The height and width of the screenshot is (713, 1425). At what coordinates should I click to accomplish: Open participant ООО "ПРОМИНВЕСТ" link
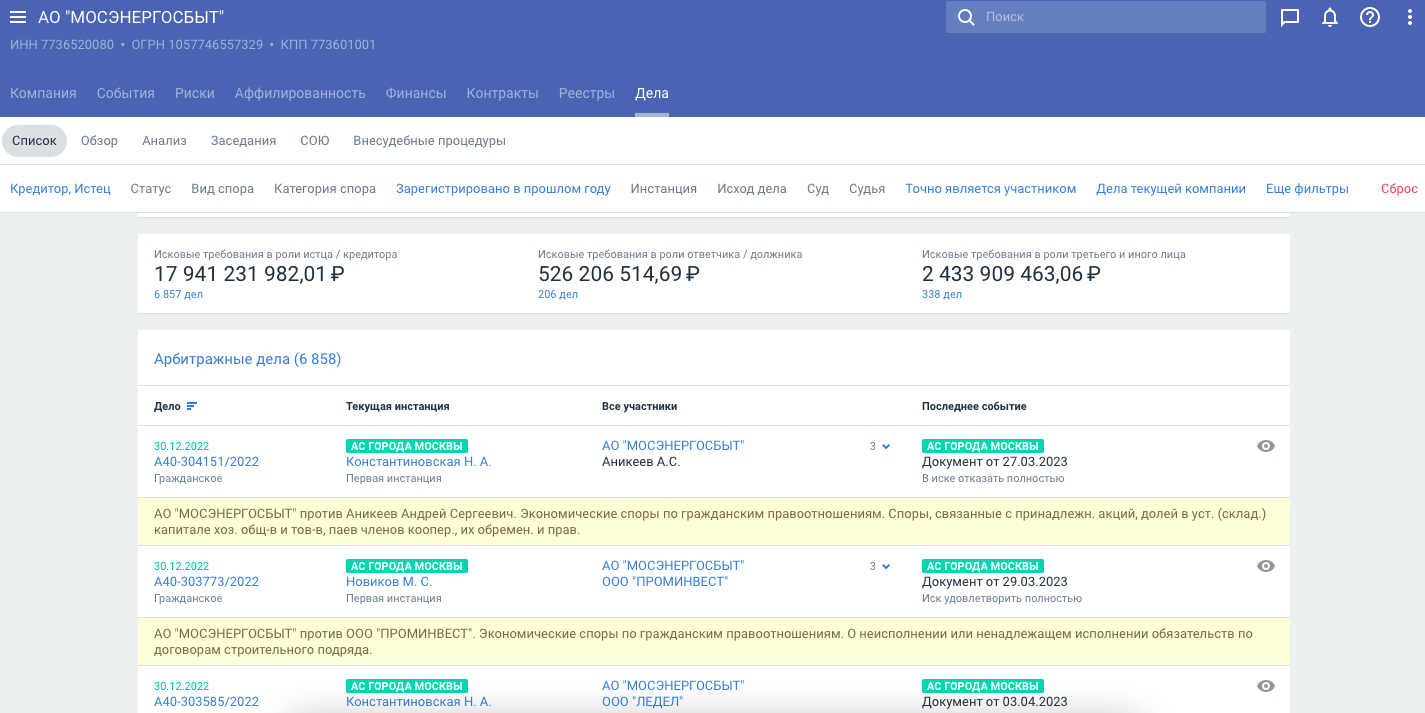pos(665,582)
